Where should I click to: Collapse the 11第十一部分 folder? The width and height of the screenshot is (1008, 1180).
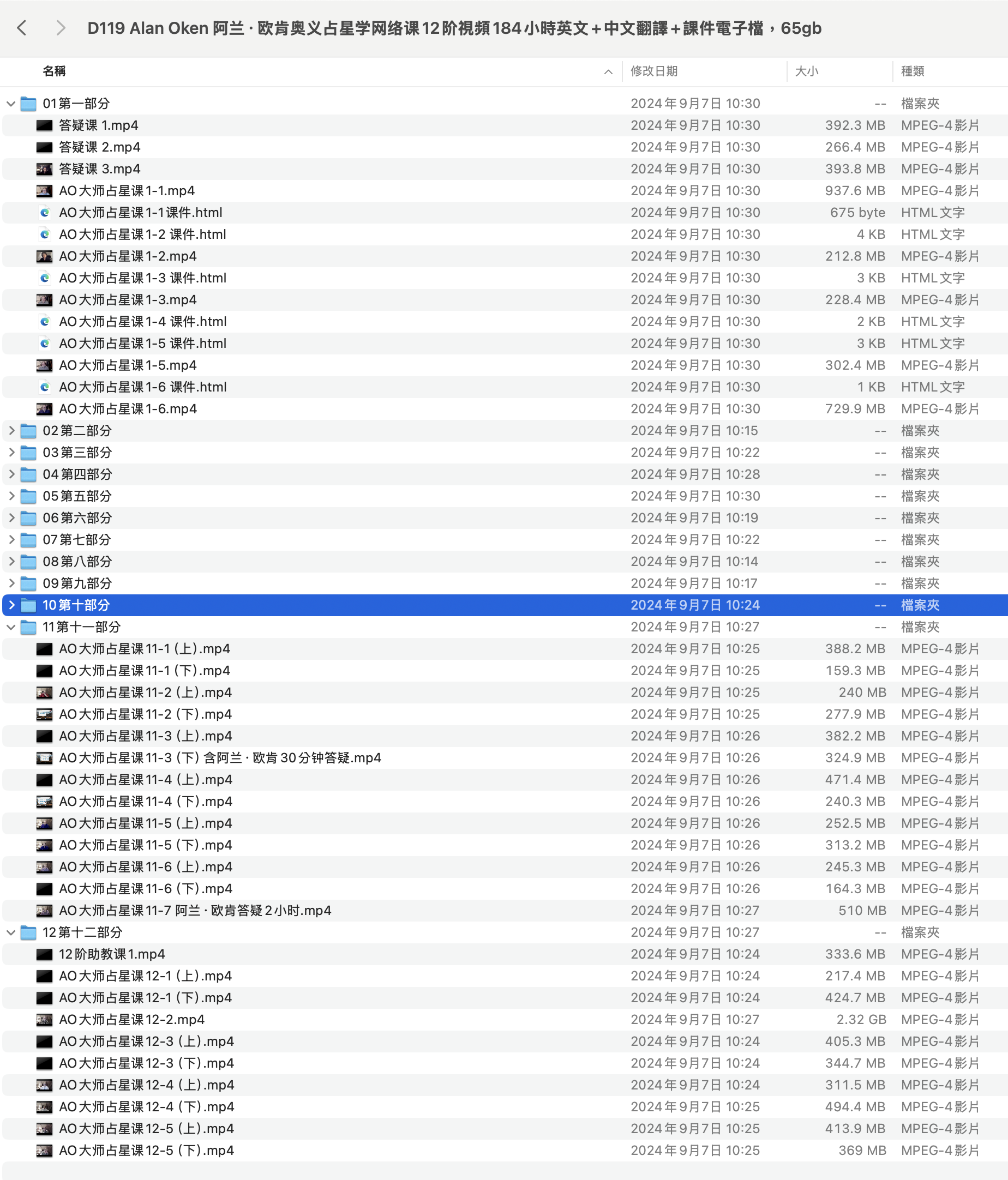11,627
